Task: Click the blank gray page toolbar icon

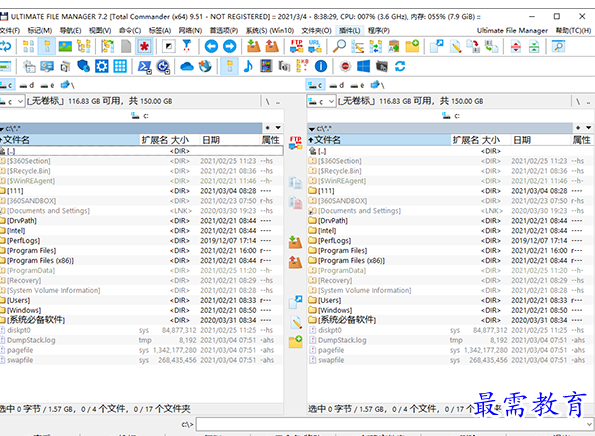Action: coord(126,46)
